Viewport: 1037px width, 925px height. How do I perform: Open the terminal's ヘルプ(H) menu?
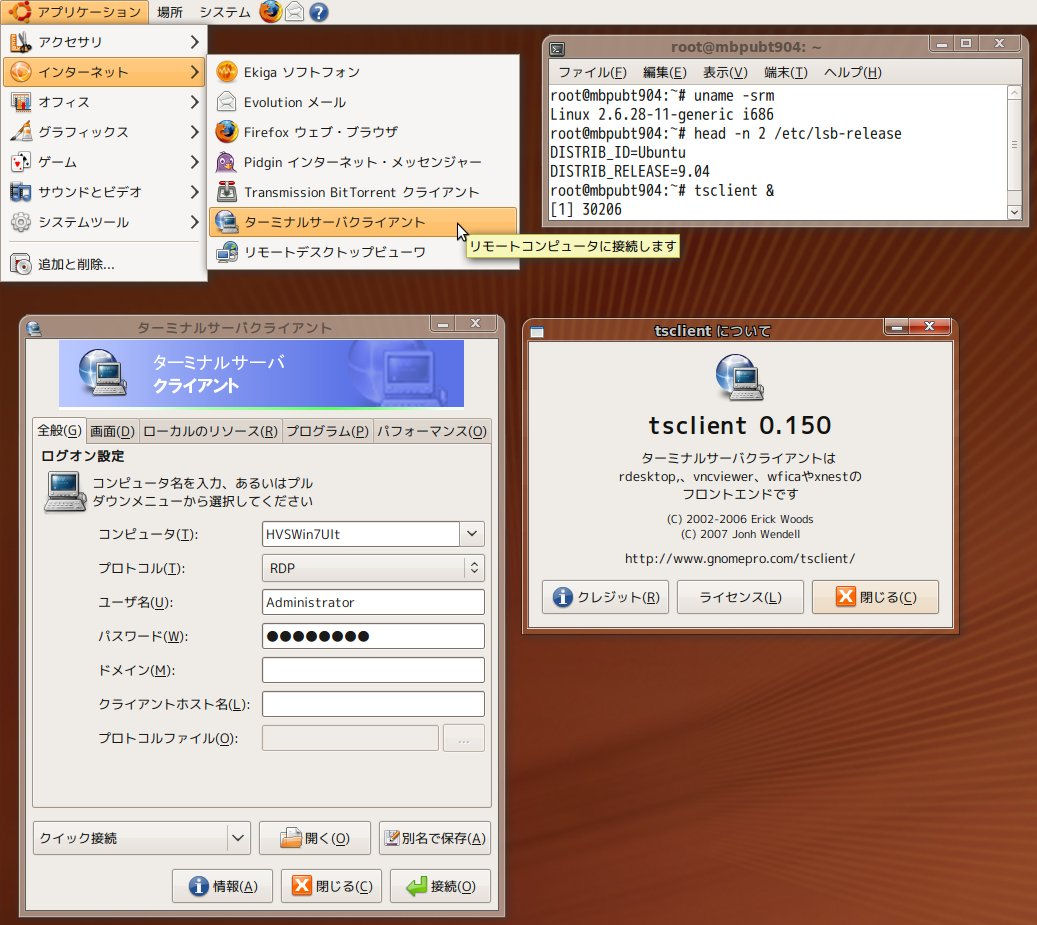(x=852, y=72)
